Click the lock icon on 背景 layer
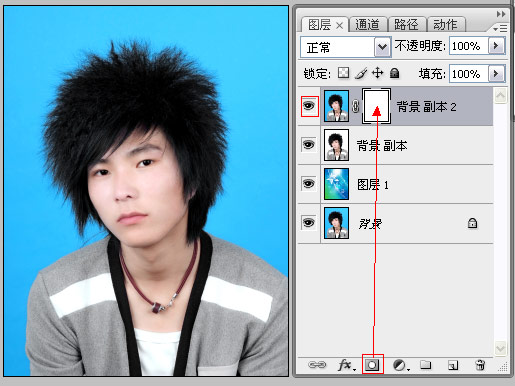The height and width of the screenshot is (386, 515). (x=472, y=223)
